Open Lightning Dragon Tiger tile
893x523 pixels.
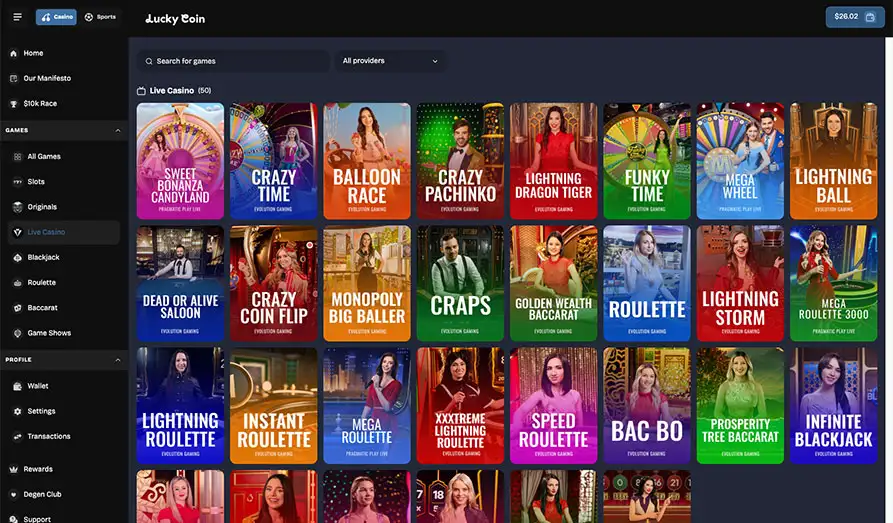(x=554, y=161)
